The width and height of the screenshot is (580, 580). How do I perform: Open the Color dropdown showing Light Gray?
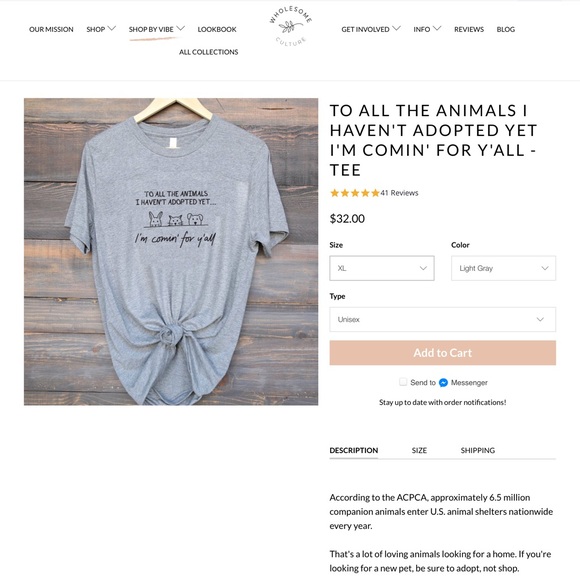point(503,268)
